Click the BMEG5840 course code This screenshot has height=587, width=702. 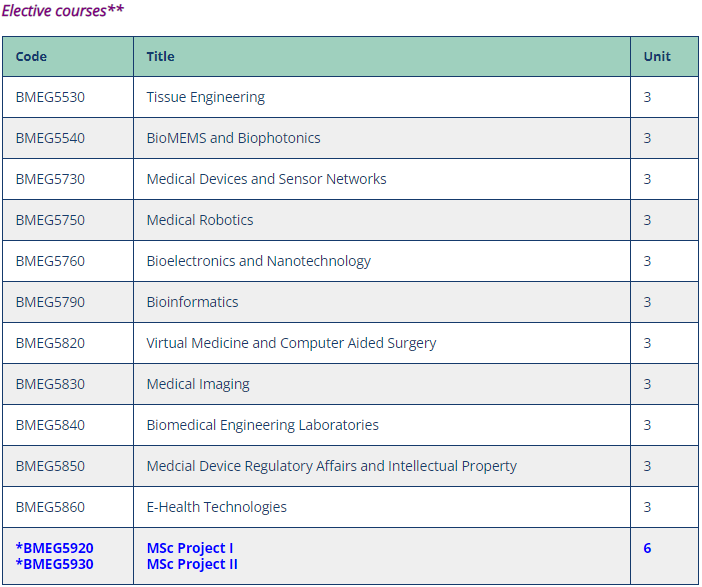pyautogui.click(x=50, y=425)
